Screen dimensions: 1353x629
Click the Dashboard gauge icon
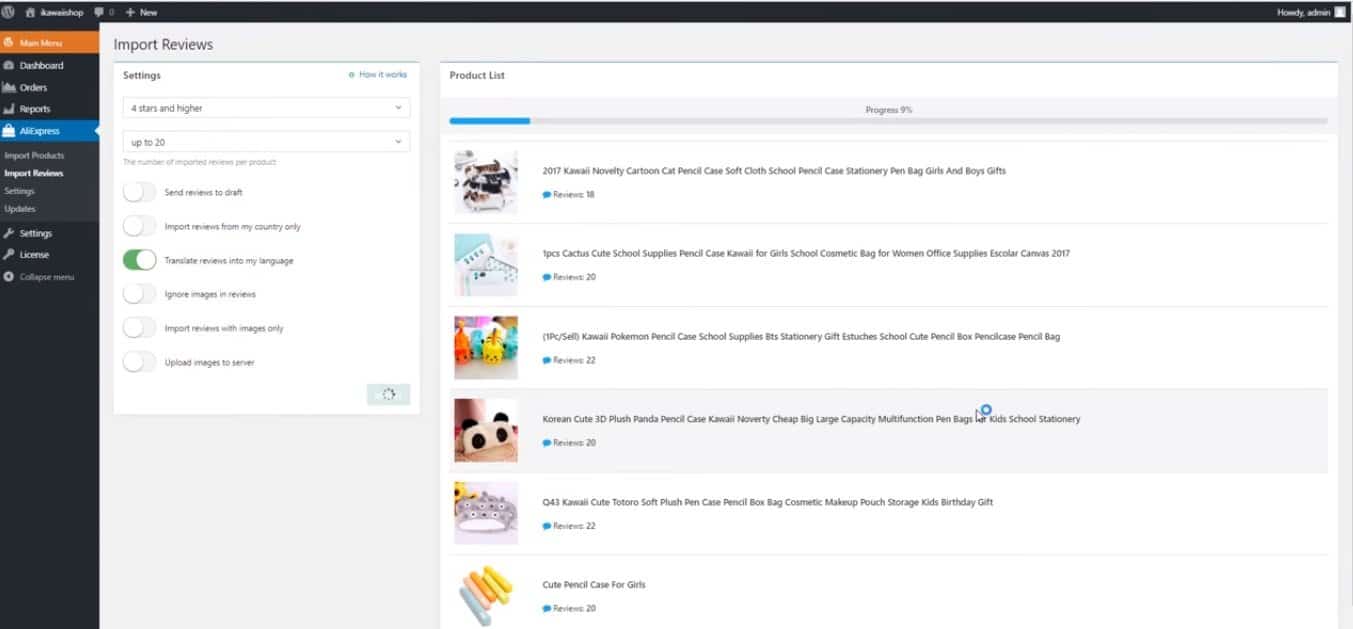[9, 65]
